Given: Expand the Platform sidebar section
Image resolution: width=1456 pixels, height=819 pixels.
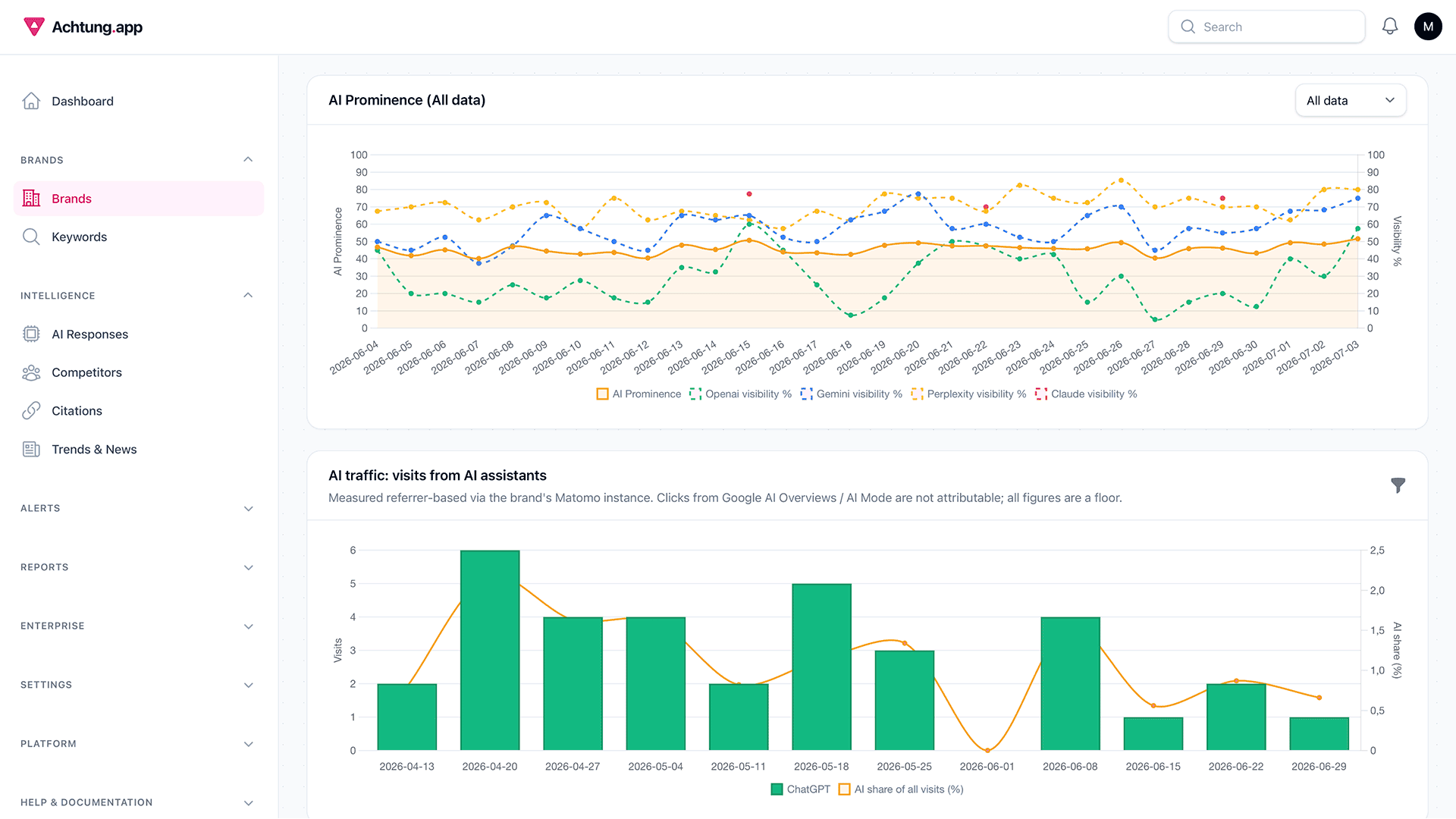Looking at the screenshot, I should point(248,744).
